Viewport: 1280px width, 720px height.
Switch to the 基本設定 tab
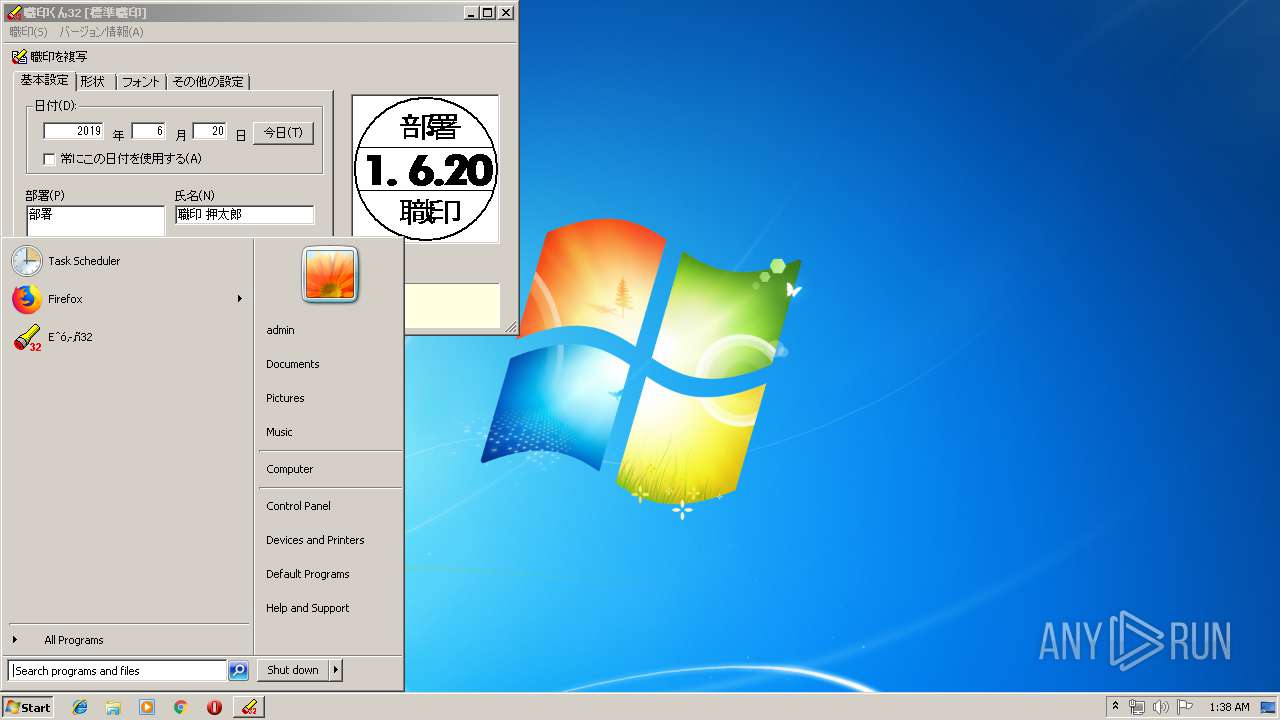[x=44, y=80]
